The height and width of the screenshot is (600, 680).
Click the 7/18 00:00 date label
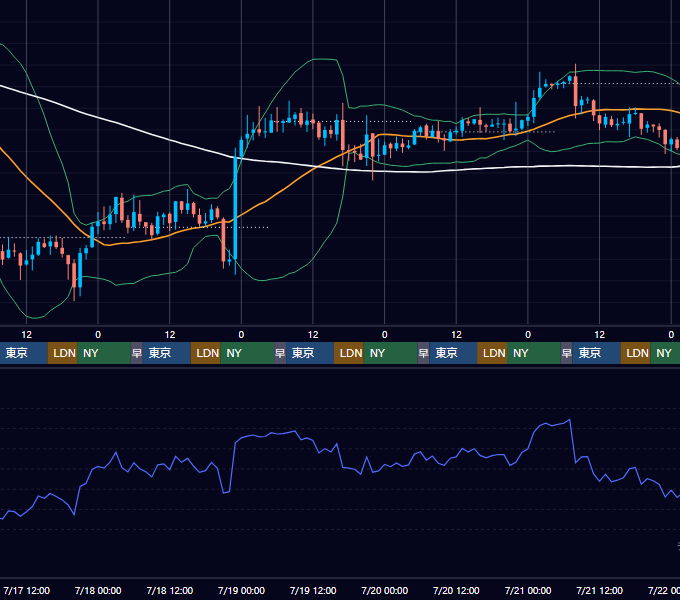98,590
